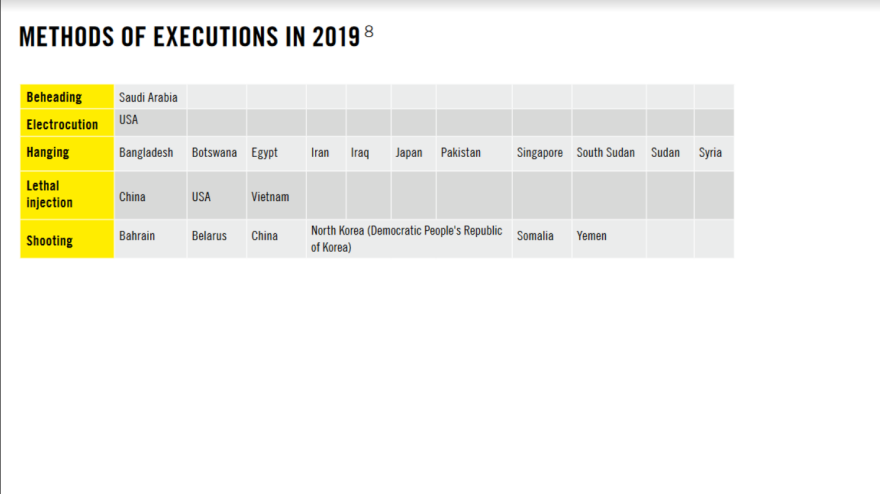The width and height of the screenshot is (880, 494).
Task: Click the footnote 8 superscript in the title
Action: pyautogui.click(x=369, y=32)
